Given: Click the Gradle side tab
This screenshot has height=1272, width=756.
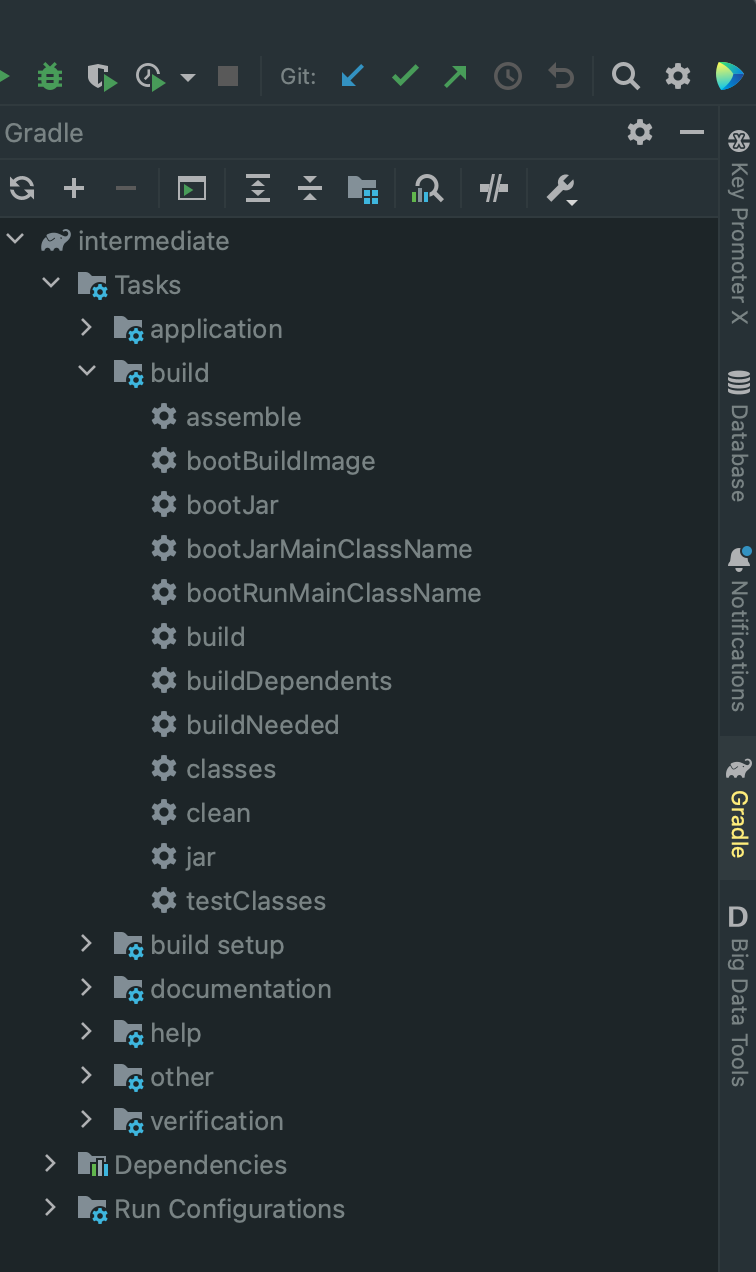Looking at the screenshot, I should (738, 806).
